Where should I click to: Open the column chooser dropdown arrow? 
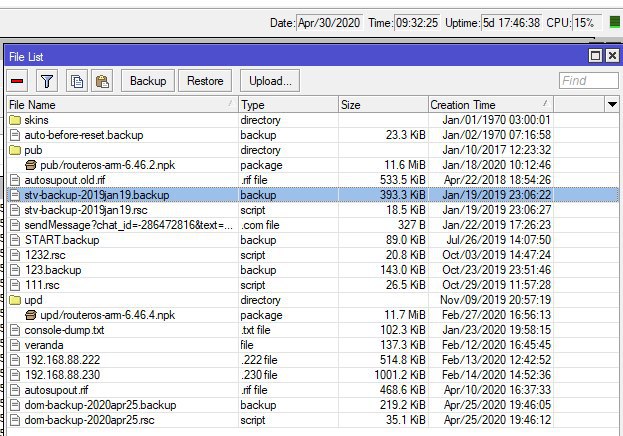pos(612,105)
